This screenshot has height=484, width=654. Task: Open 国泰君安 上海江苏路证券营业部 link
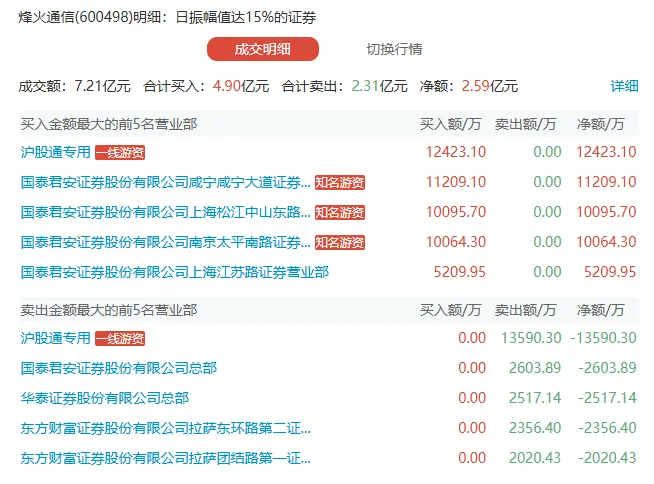click(175, 272)
